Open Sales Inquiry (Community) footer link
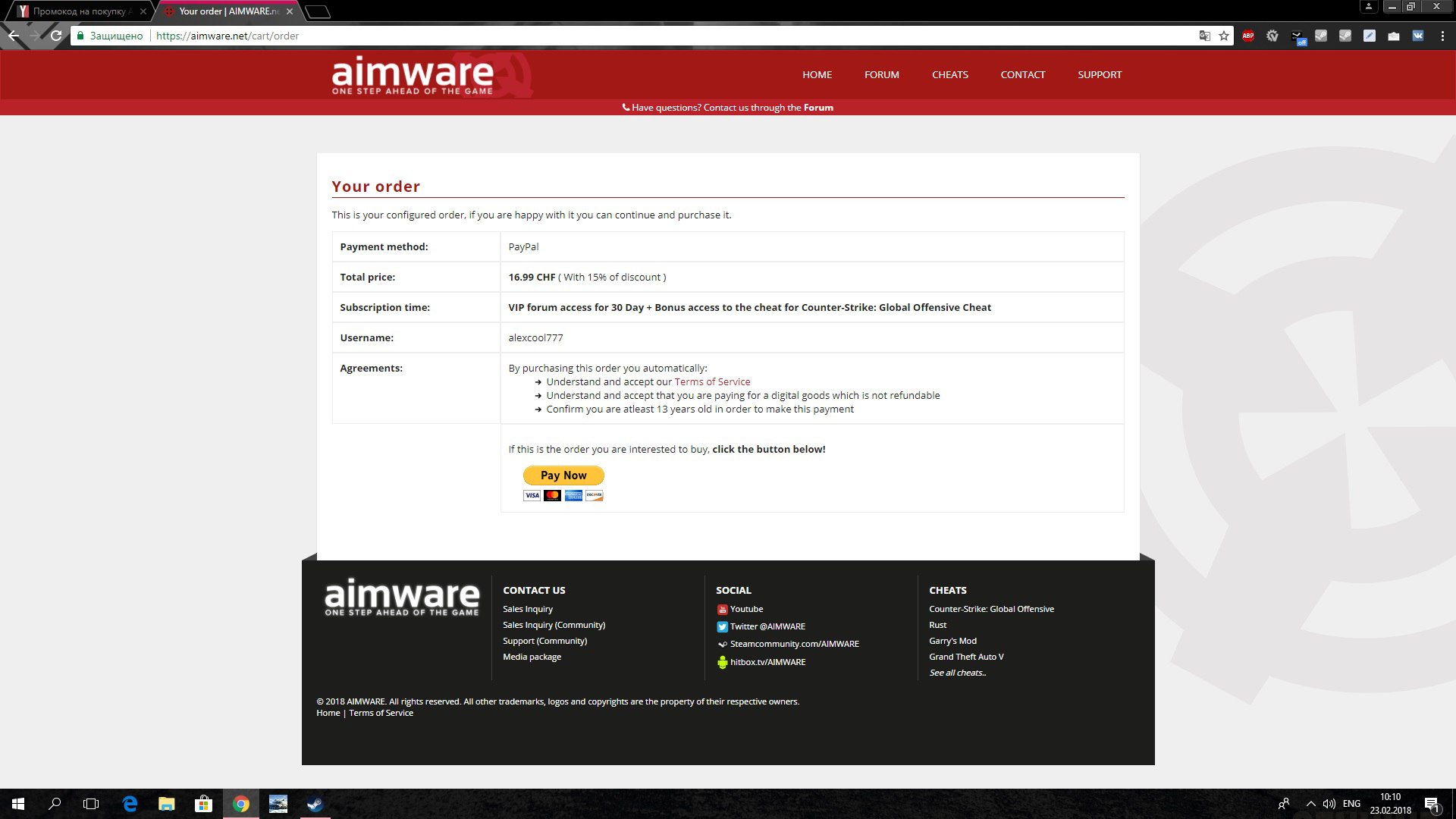This screenshot has width=1456, height=819. [x=554, y=625]
